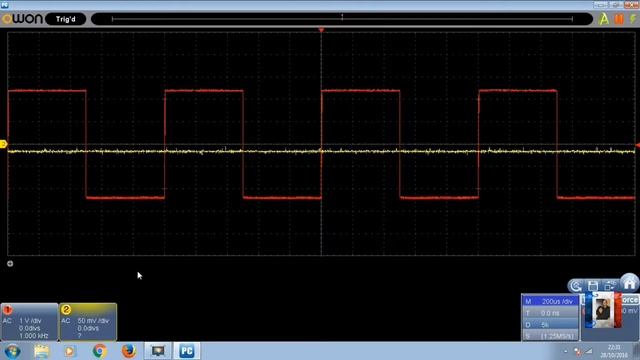Click timebase 'M 200us /div' row
This screenshot has width=640, height=360.
point(550,301)
